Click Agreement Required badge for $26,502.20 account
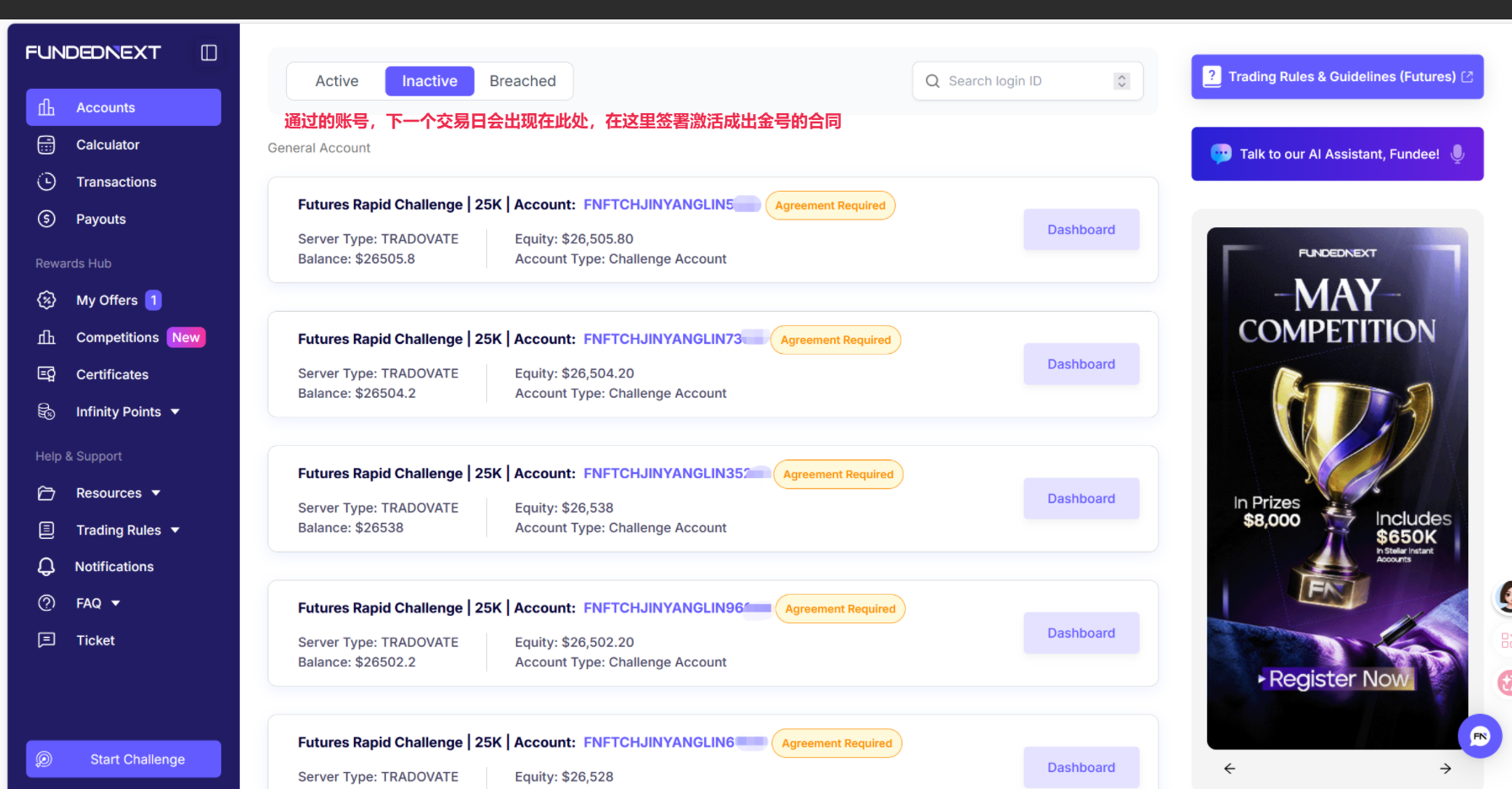This screenshot has height=789, width=1512. click(840, 608)
